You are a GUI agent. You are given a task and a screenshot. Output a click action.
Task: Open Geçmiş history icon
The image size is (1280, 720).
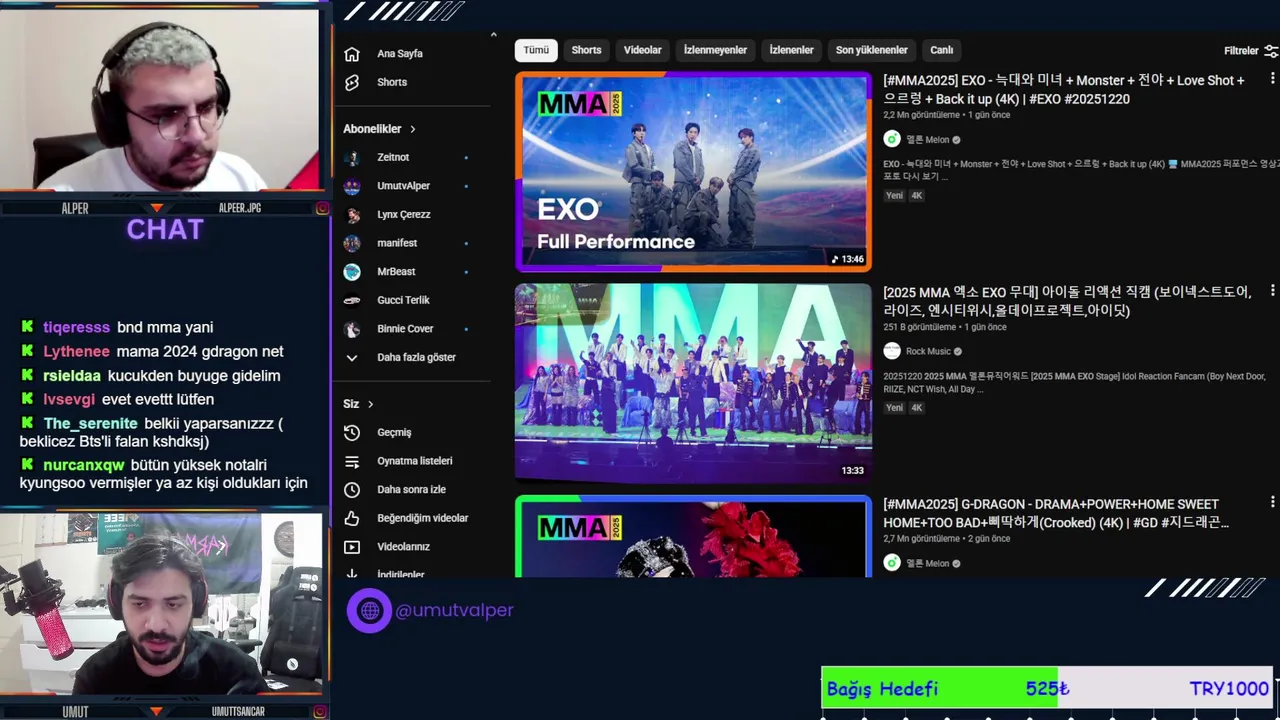(x=352, y=433)
